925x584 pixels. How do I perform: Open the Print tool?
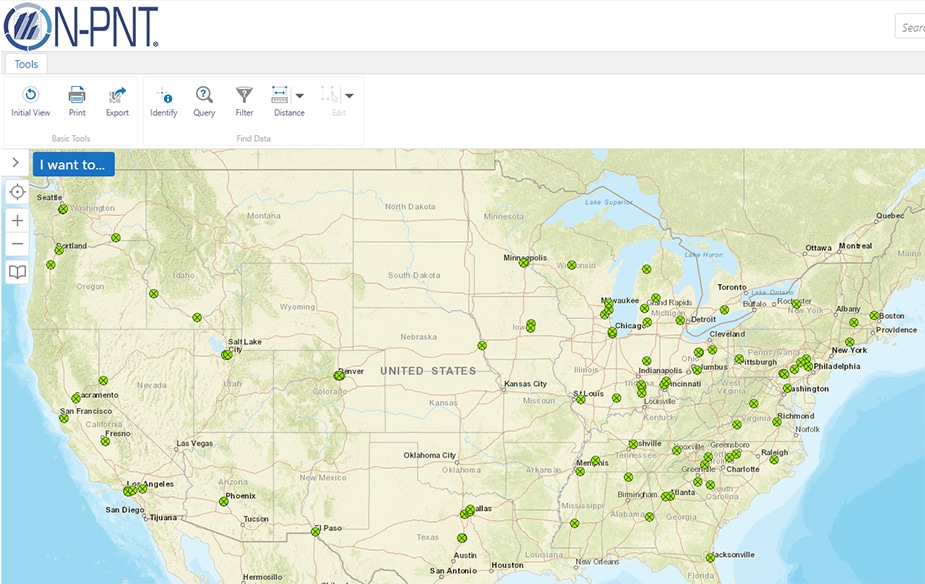click(77, 101)
